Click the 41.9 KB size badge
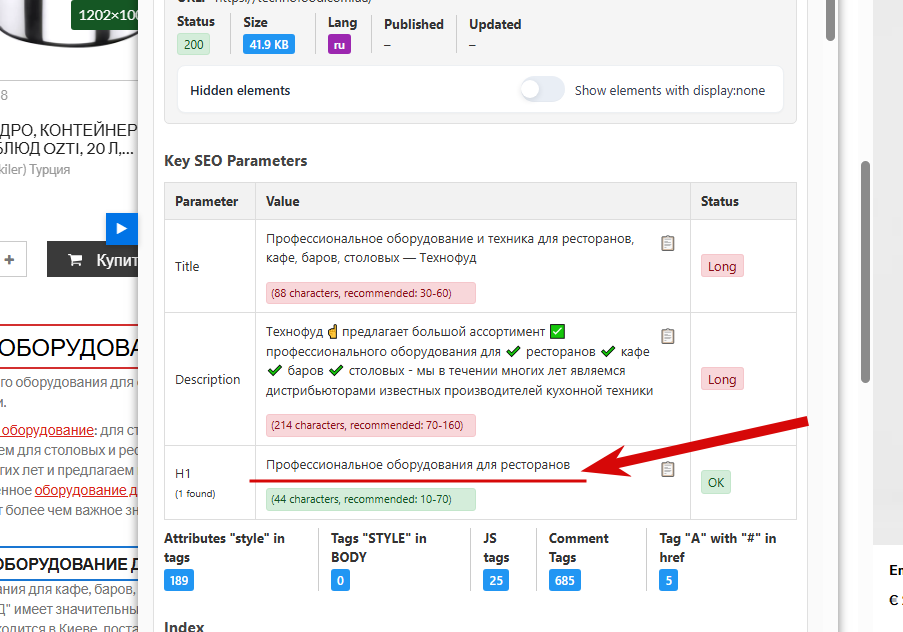903x632 pixels. pyautogui.click(x=269, y=44)
